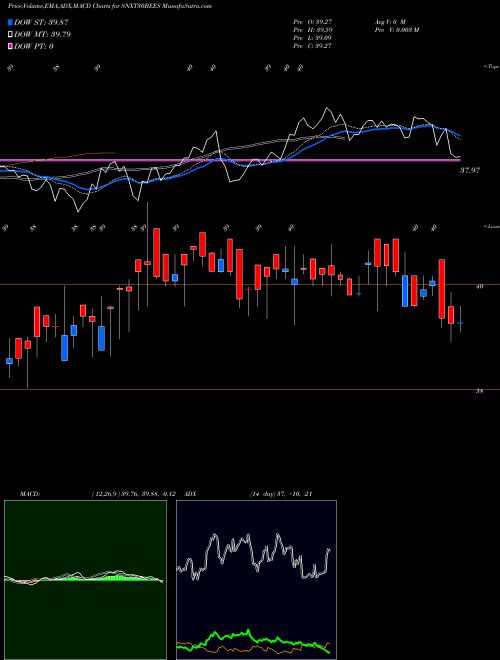Click the 'DOW ST: 39.87' legend label

coord(41,22)
